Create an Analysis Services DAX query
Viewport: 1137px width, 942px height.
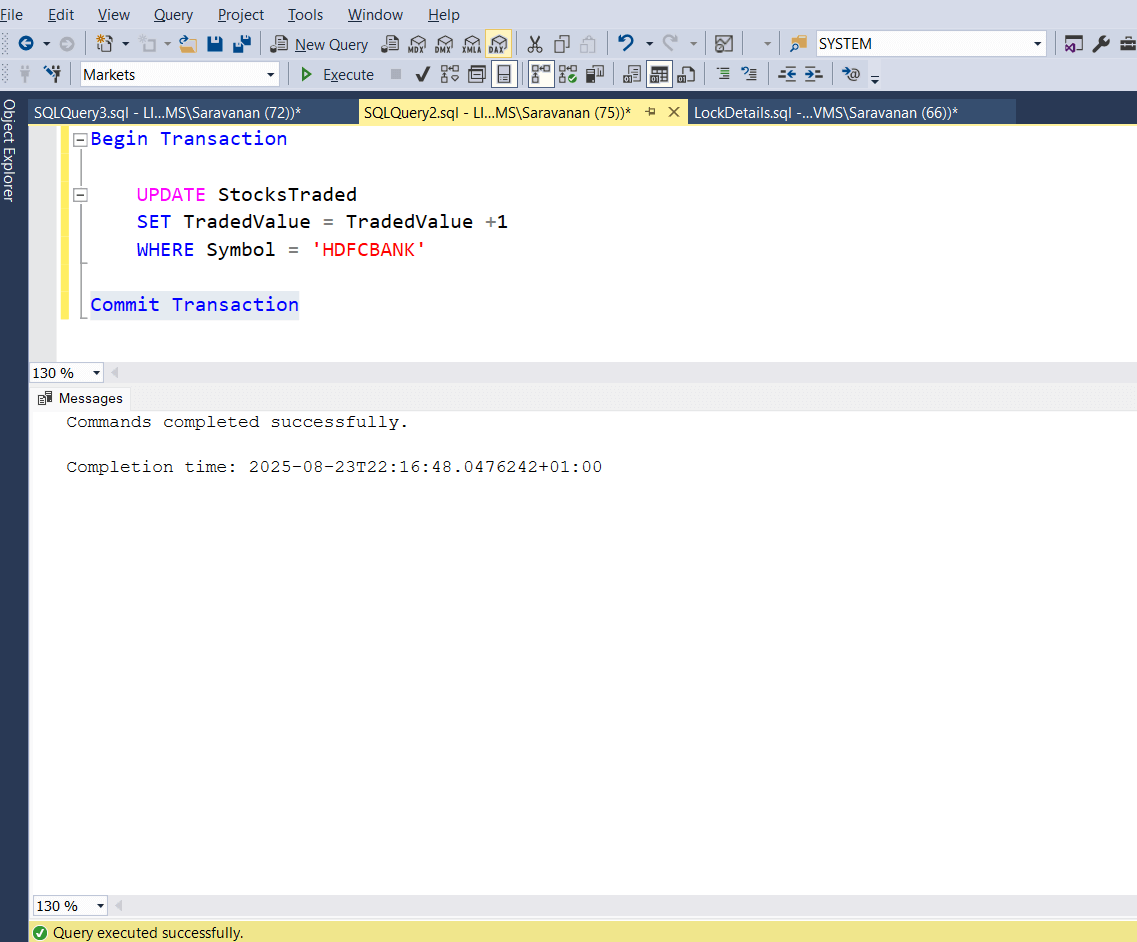pyautogui.click(x=498, y=44)
